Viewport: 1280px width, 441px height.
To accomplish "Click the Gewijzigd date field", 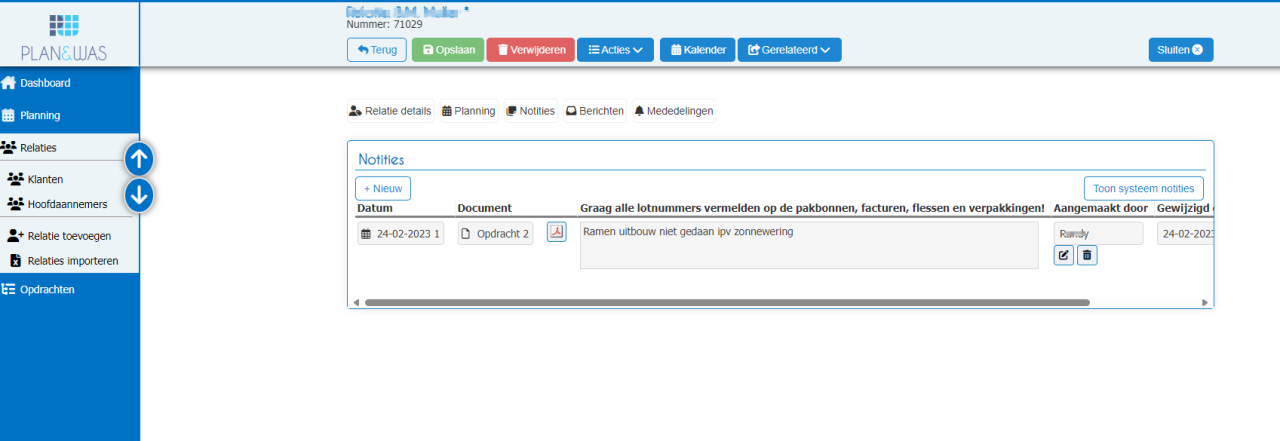I will tap(1185, 234).
